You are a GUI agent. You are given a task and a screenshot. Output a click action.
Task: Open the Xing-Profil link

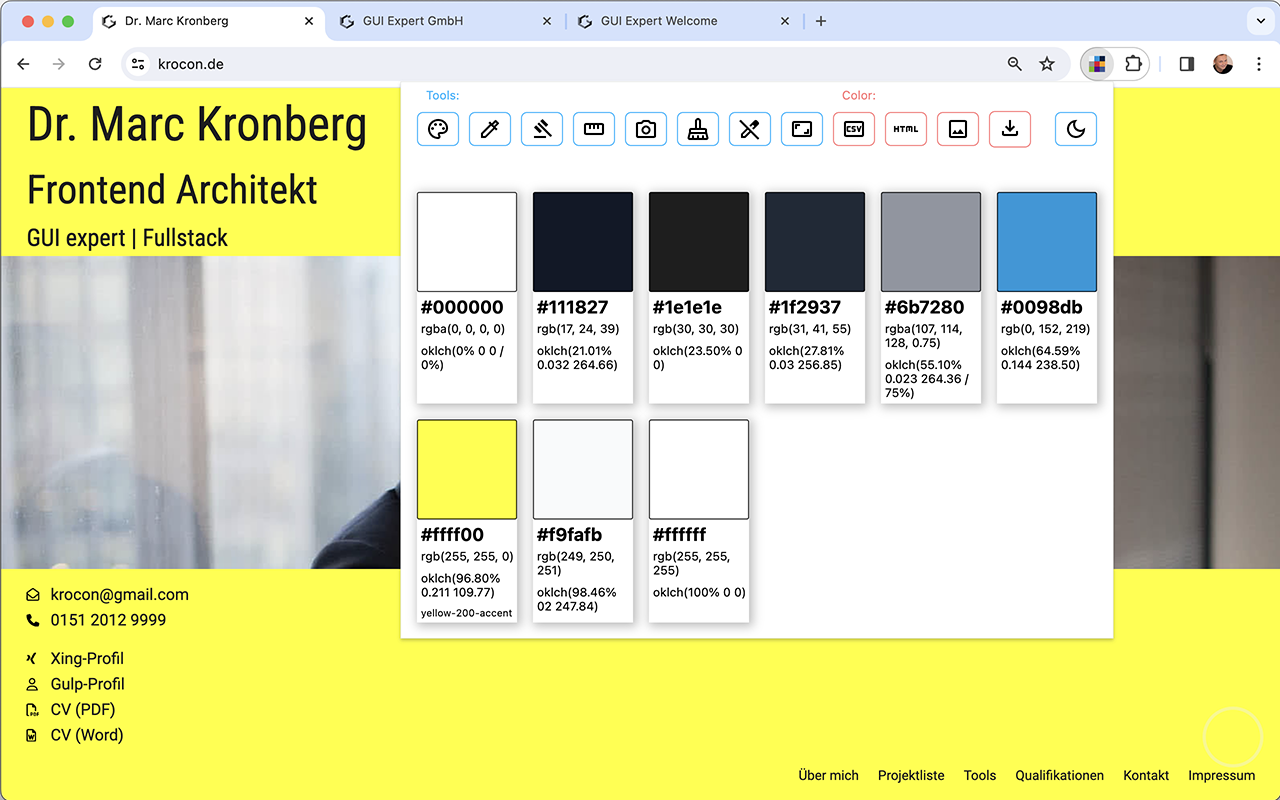[x=88, y=658]
